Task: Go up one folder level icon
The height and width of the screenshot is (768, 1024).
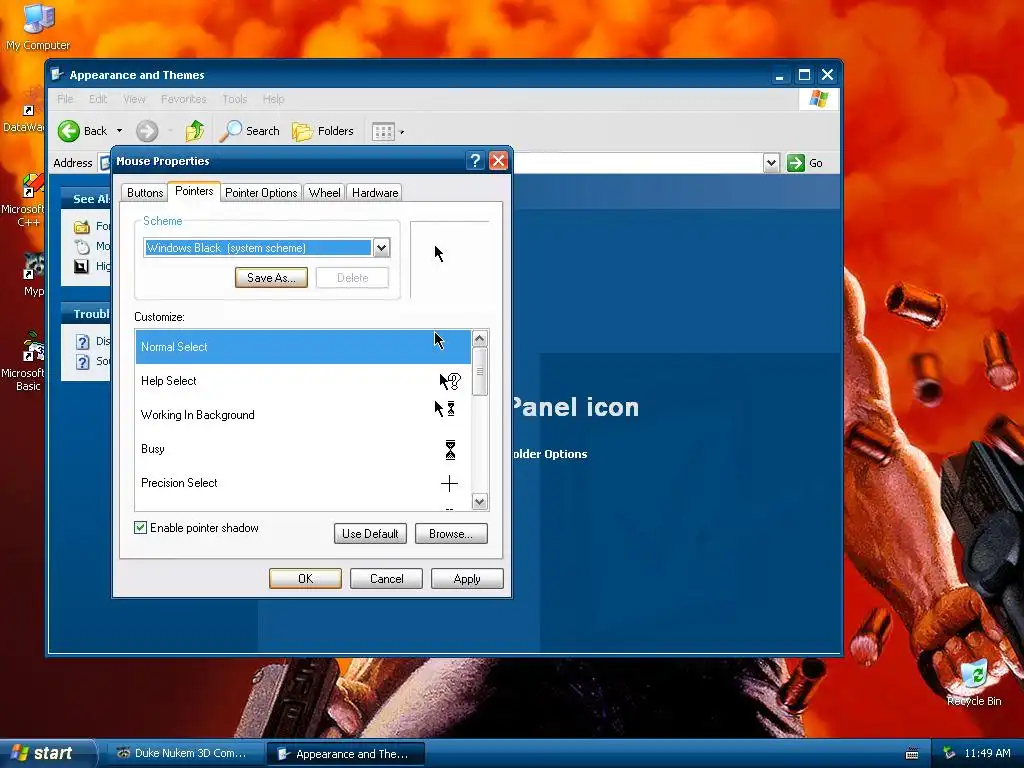Action: click(x=195, y=131)
